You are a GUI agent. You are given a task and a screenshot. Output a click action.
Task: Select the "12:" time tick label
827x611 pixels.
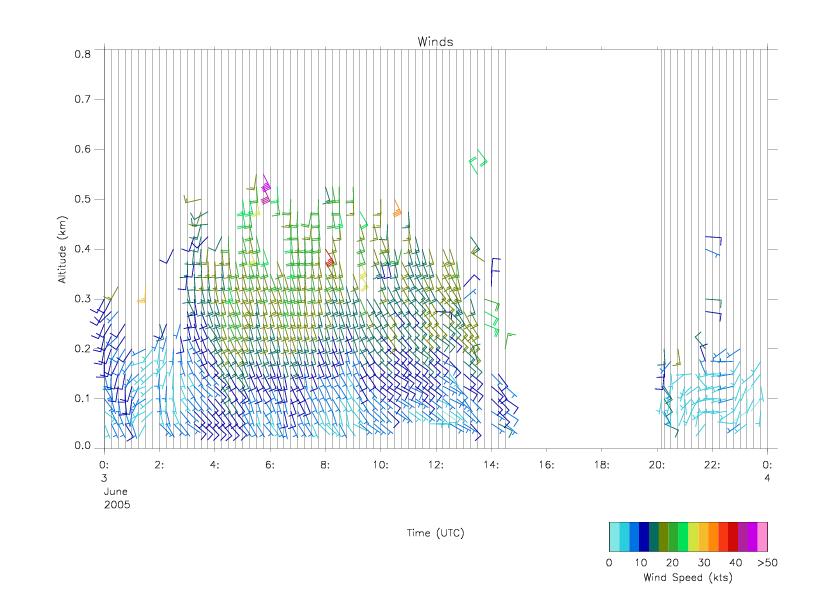(x=436, y=465)
